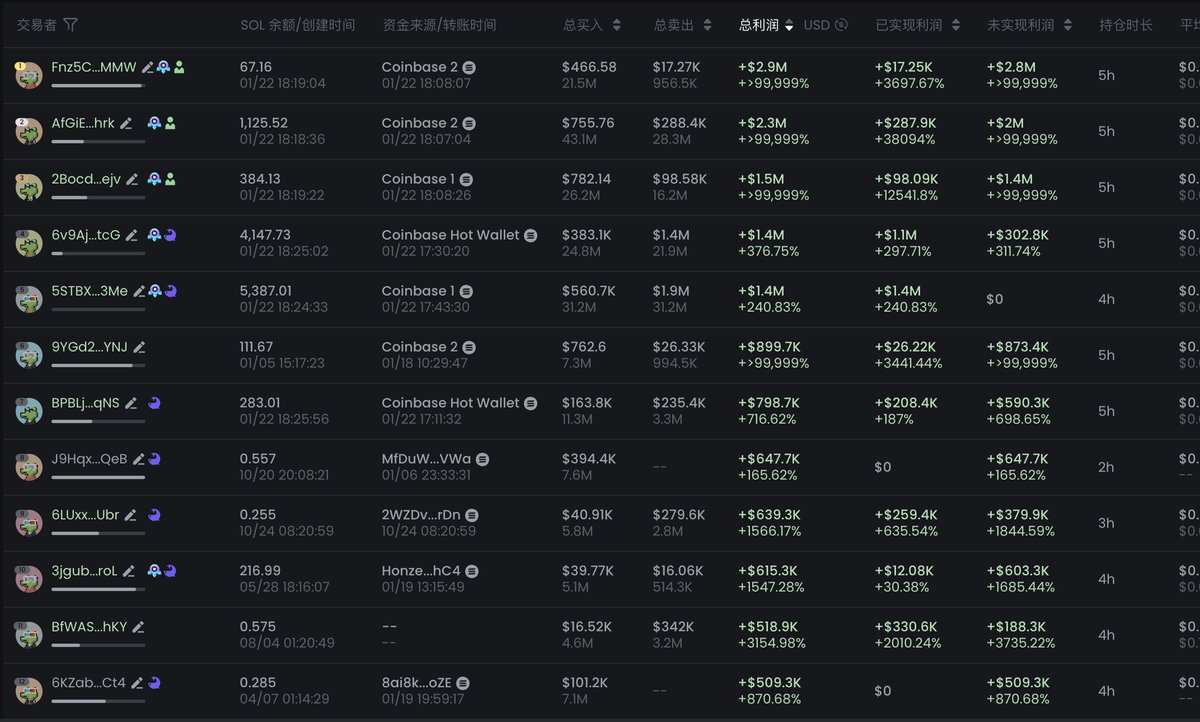Open transfer details icon next to 8ai8k...oZE

pos(463,683)
